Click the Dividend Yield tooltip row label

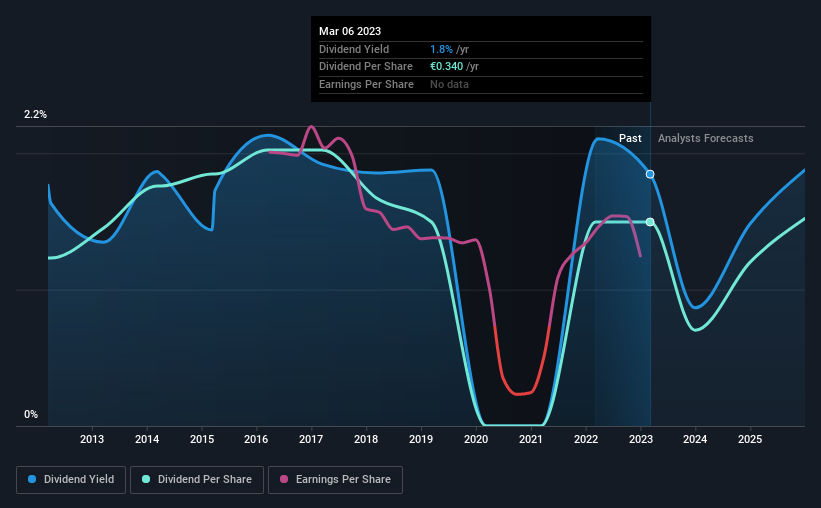pyautogui.click(x=354, y=49)
